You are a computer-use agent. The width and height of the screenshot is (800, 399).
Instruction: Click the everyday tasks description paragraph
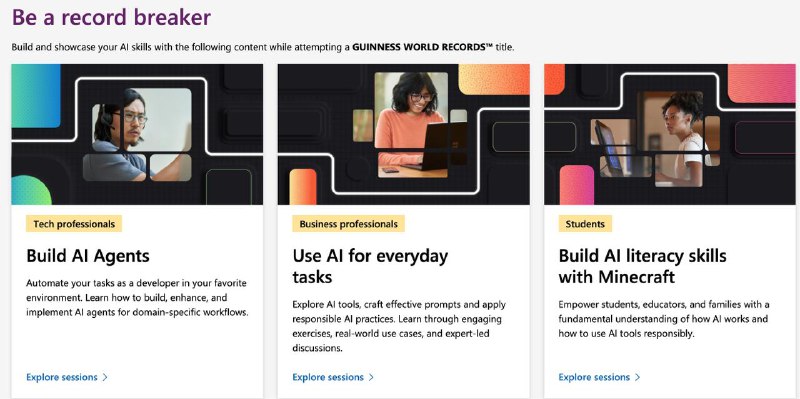[399, 327]
